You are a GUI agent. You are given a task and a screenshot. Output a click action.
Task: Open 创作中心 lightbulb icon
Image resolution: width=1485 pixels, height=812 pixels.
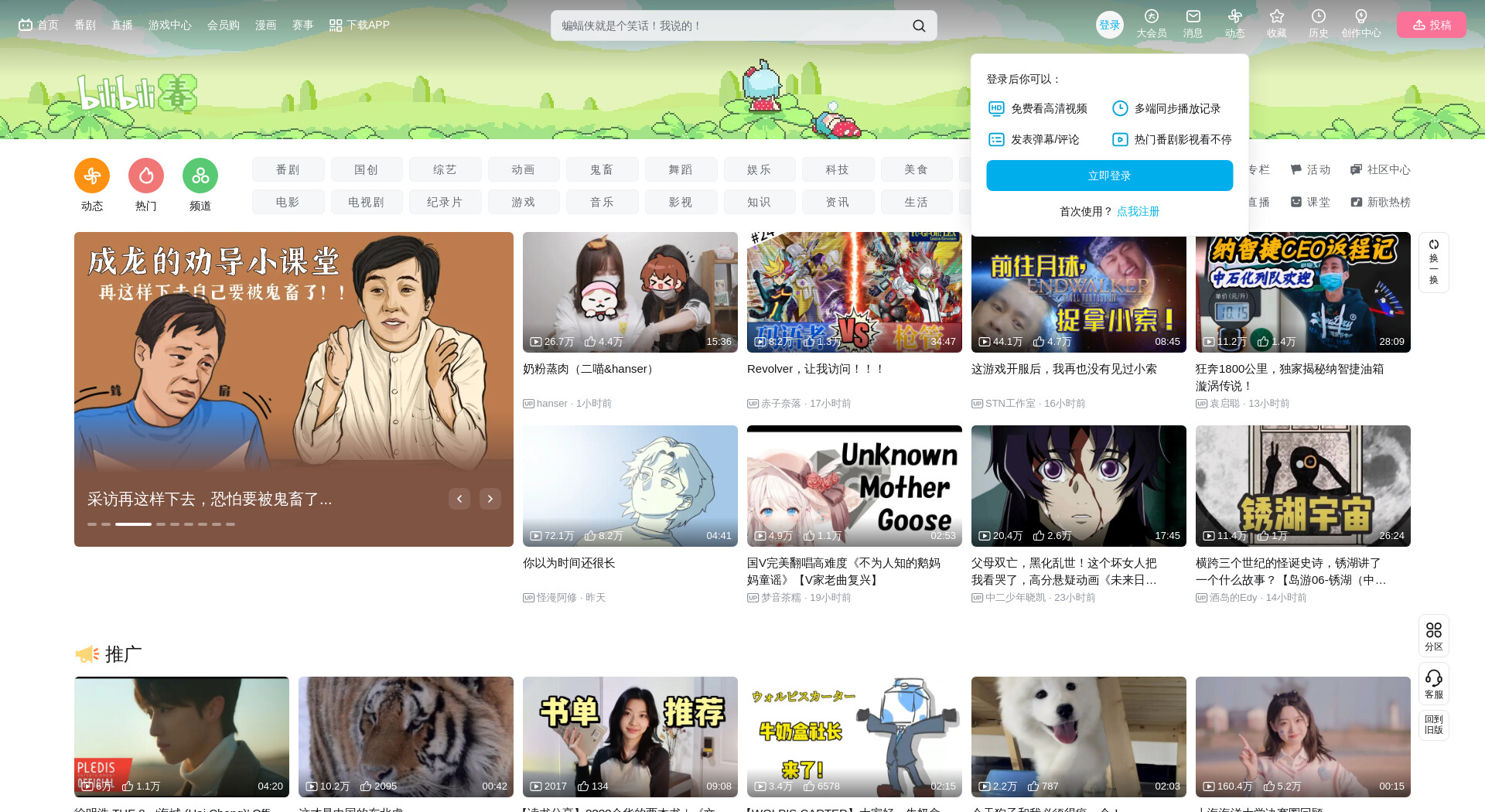pyautogui.click(x=1360, y=24)
